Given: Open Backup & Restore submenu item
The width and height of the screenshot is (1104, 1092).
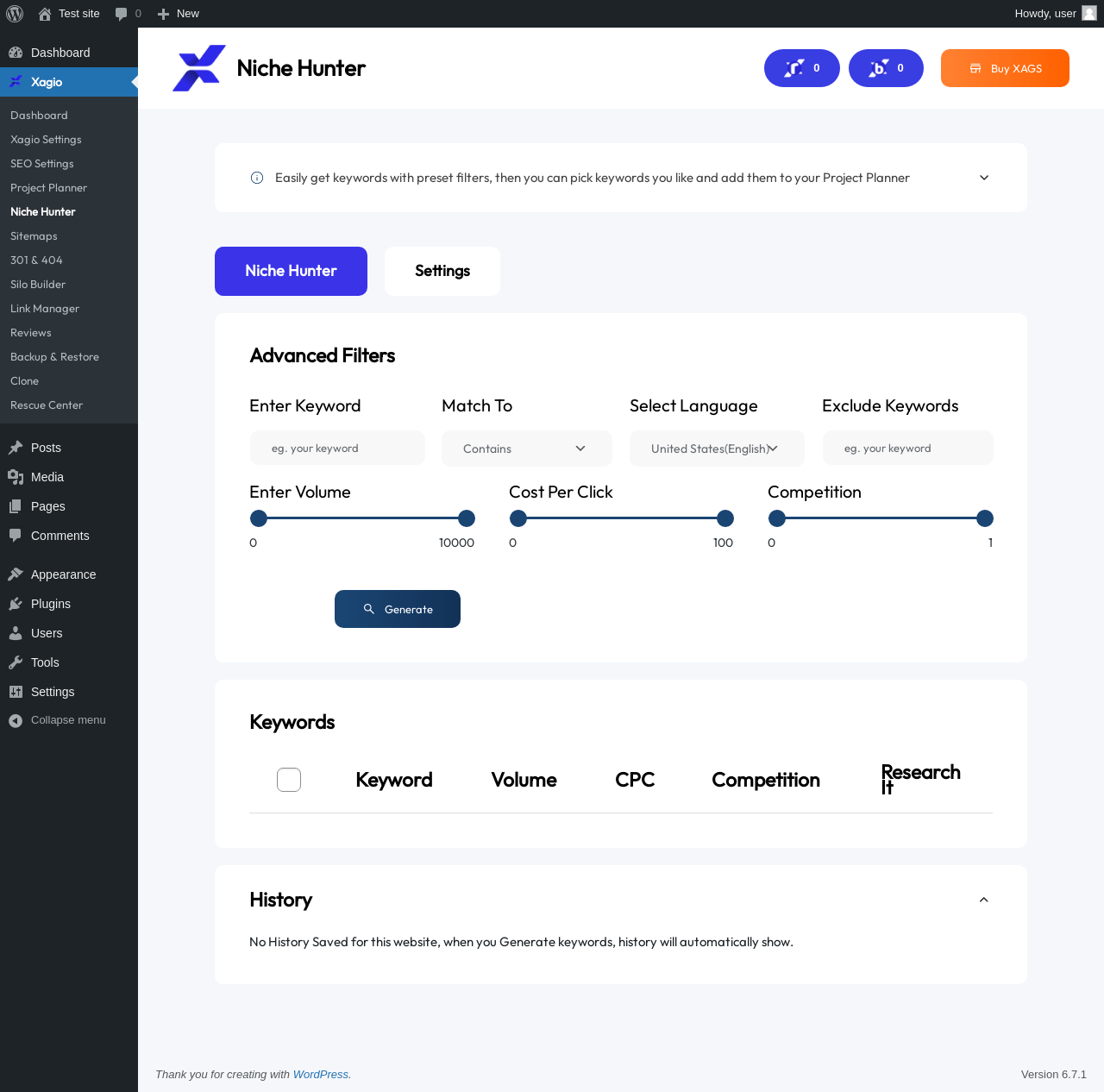Looking at the screenshot, I should pyautogui.click(x=54, y=357).
